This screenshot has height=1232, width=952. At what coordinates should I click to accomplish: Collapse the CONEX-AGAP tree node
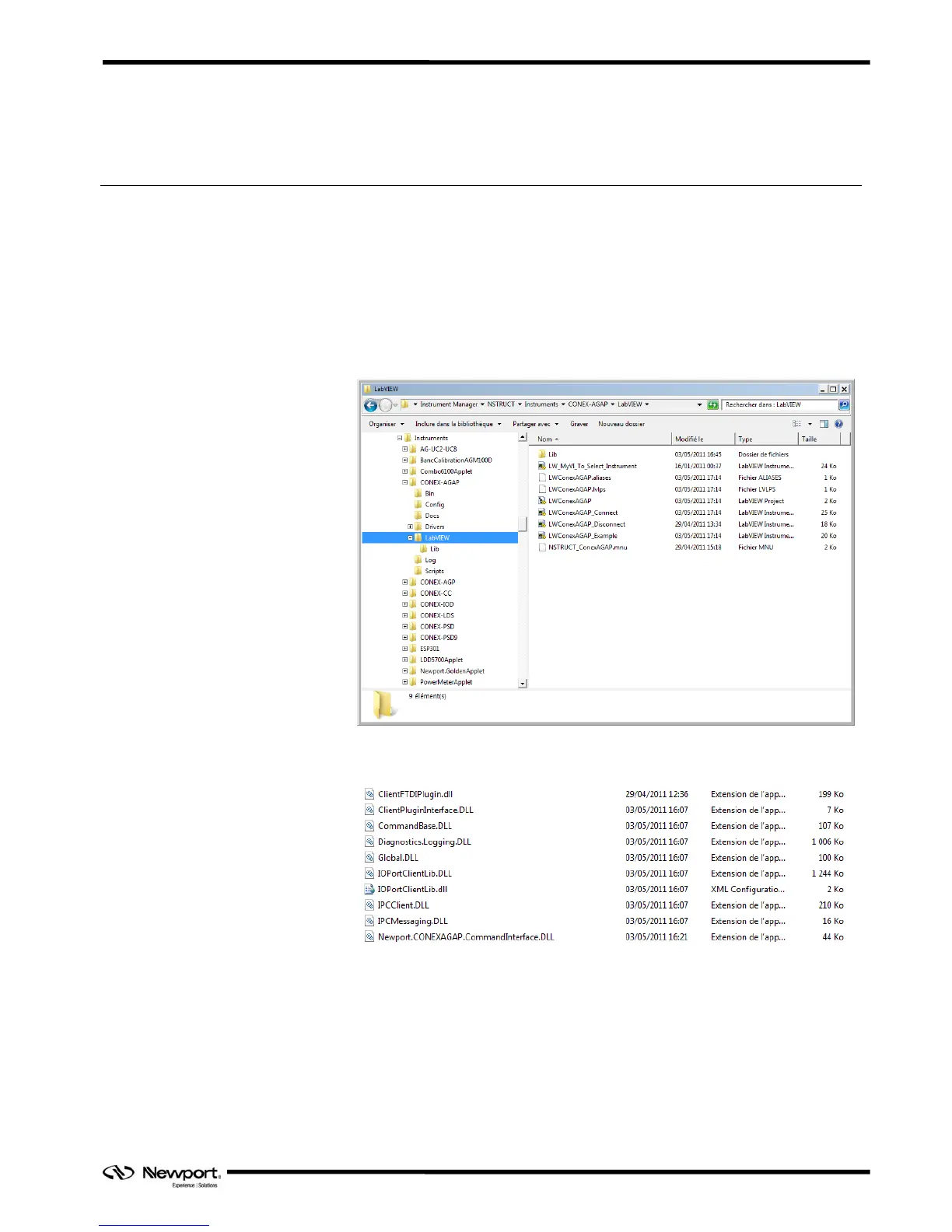404,482
